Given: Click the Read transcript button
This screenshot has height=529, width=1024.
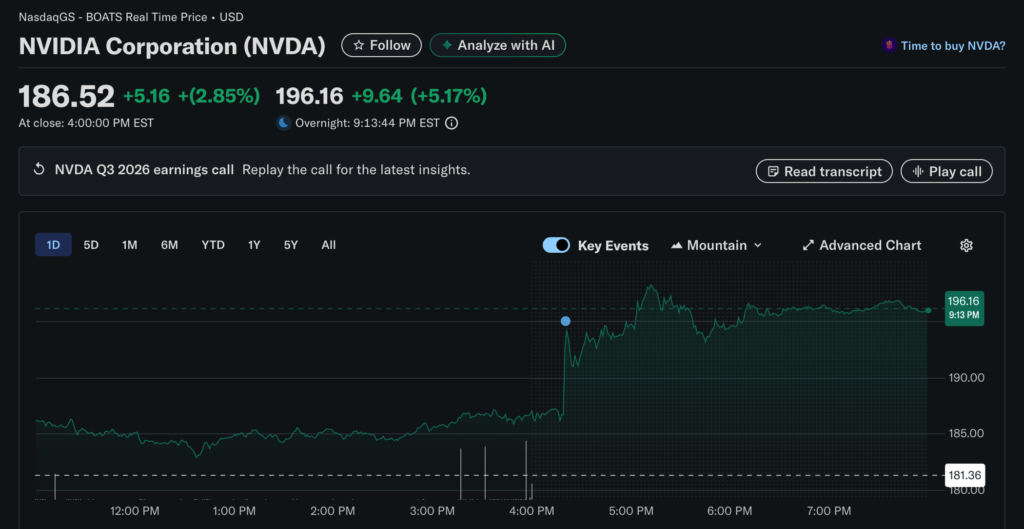Looking at the screenshot, I should (823, 171).
